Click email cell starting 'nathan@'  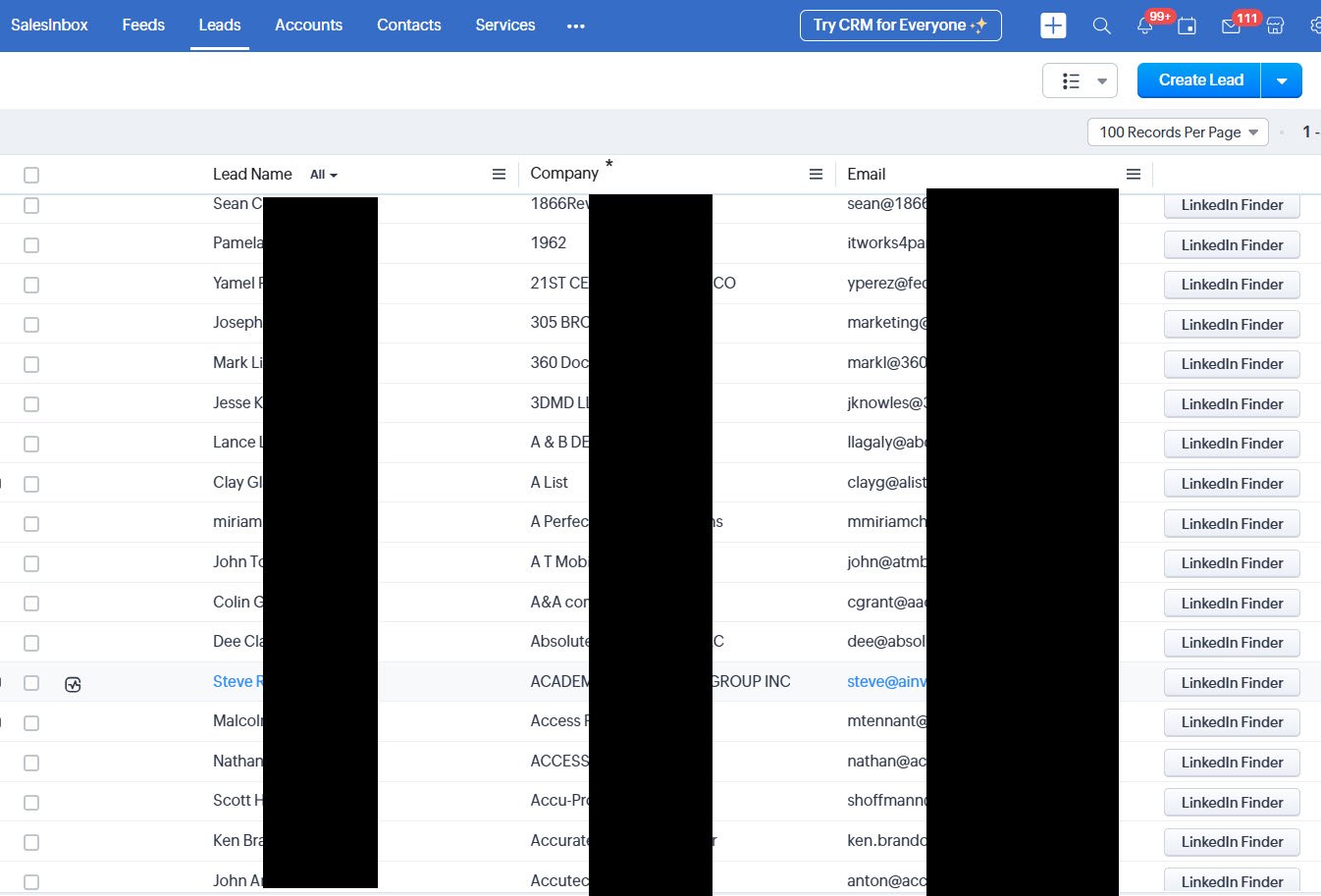[886, 761]
